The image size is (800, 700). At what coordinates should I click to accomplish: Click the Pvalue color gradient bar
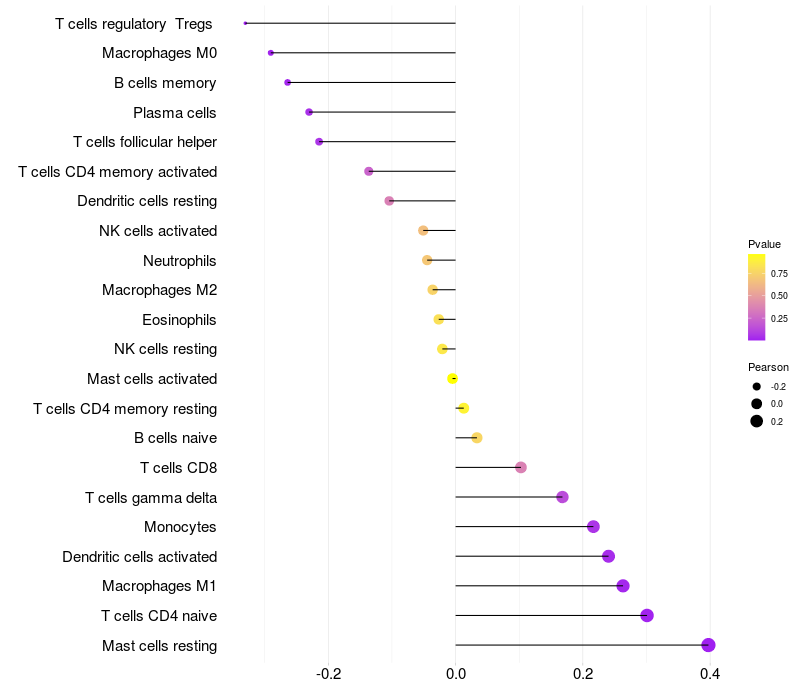[756, 297]
